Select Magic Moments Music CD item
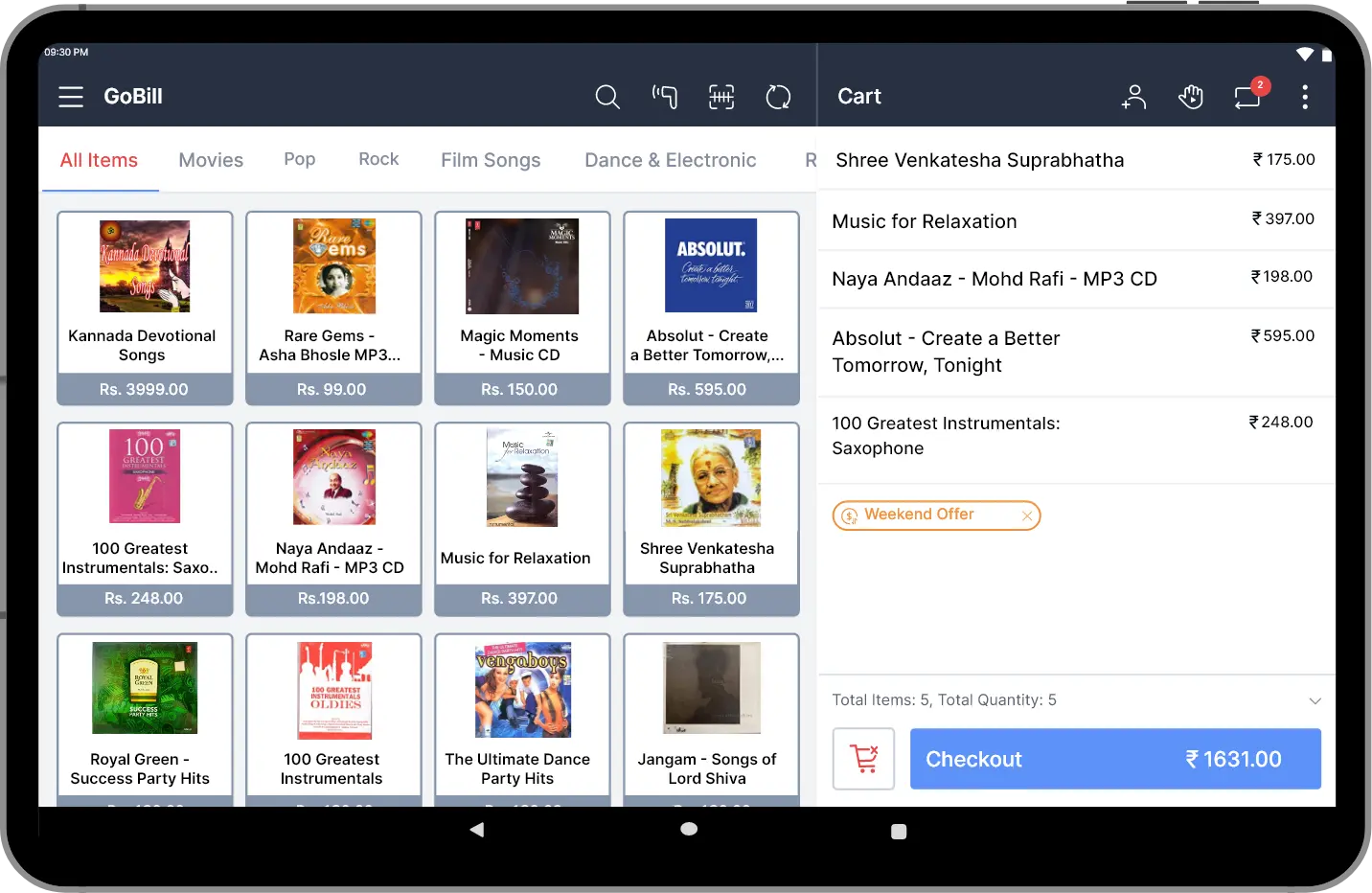Screen dimensions: 1372x893 coord(521,307)
